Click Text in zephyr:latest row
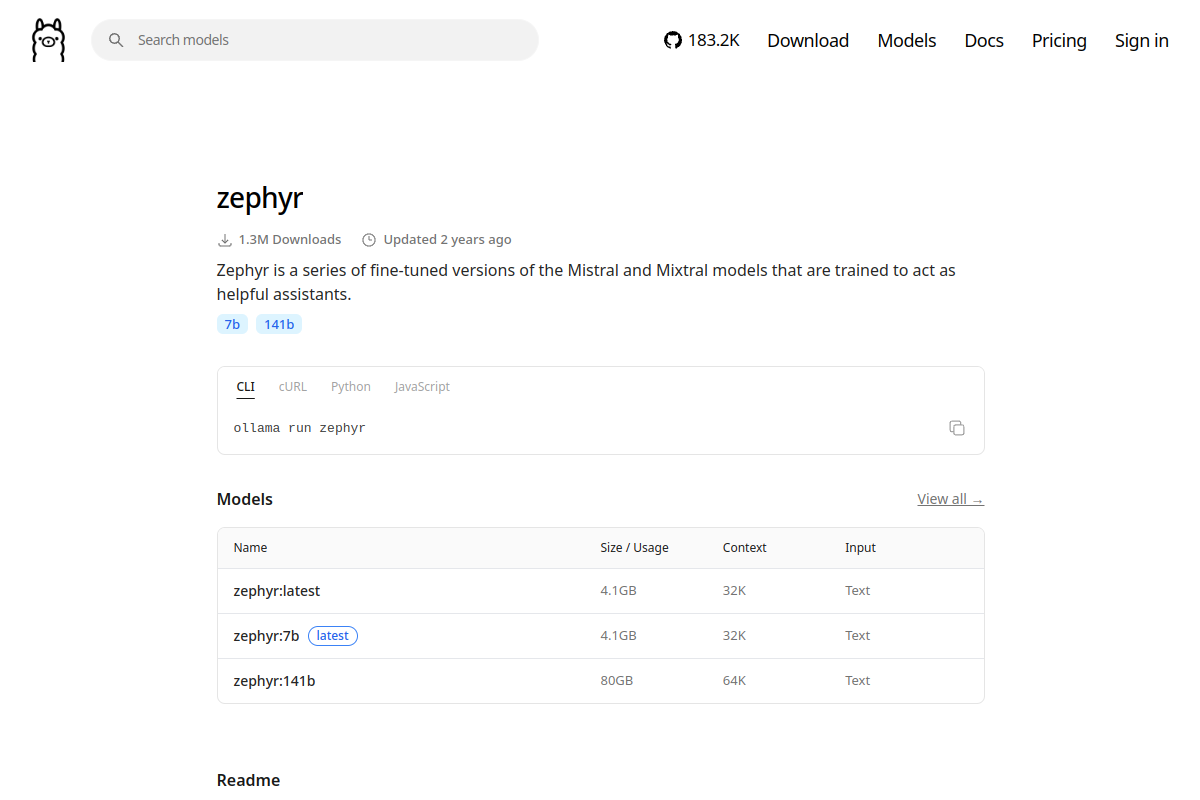 (x=858, y=591)
